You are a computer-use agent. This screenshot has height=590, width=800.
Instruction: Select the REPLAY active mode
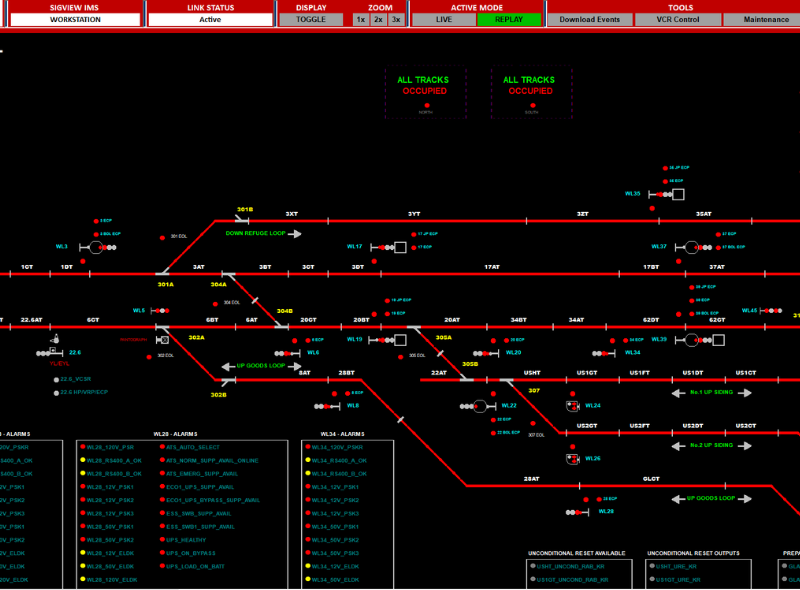click(x=509, y=19)
